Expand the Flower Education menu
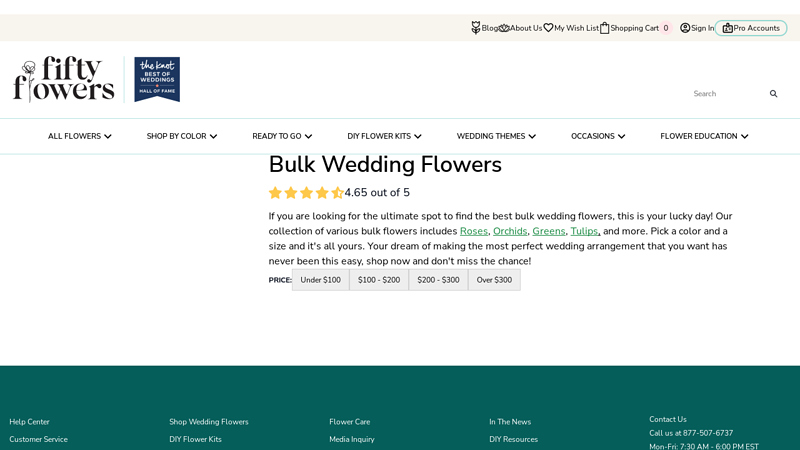The width and height of the screenshot is (800, 450). click(x=704, y=136)
